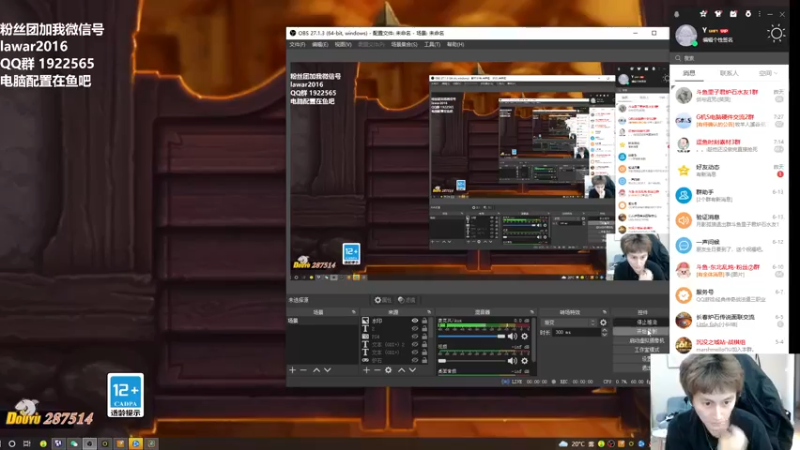Image resolution: width=800 pixels, height=450 pixels.
Task: Enable 工作室模式 in OBS controls
Action: 646,350
